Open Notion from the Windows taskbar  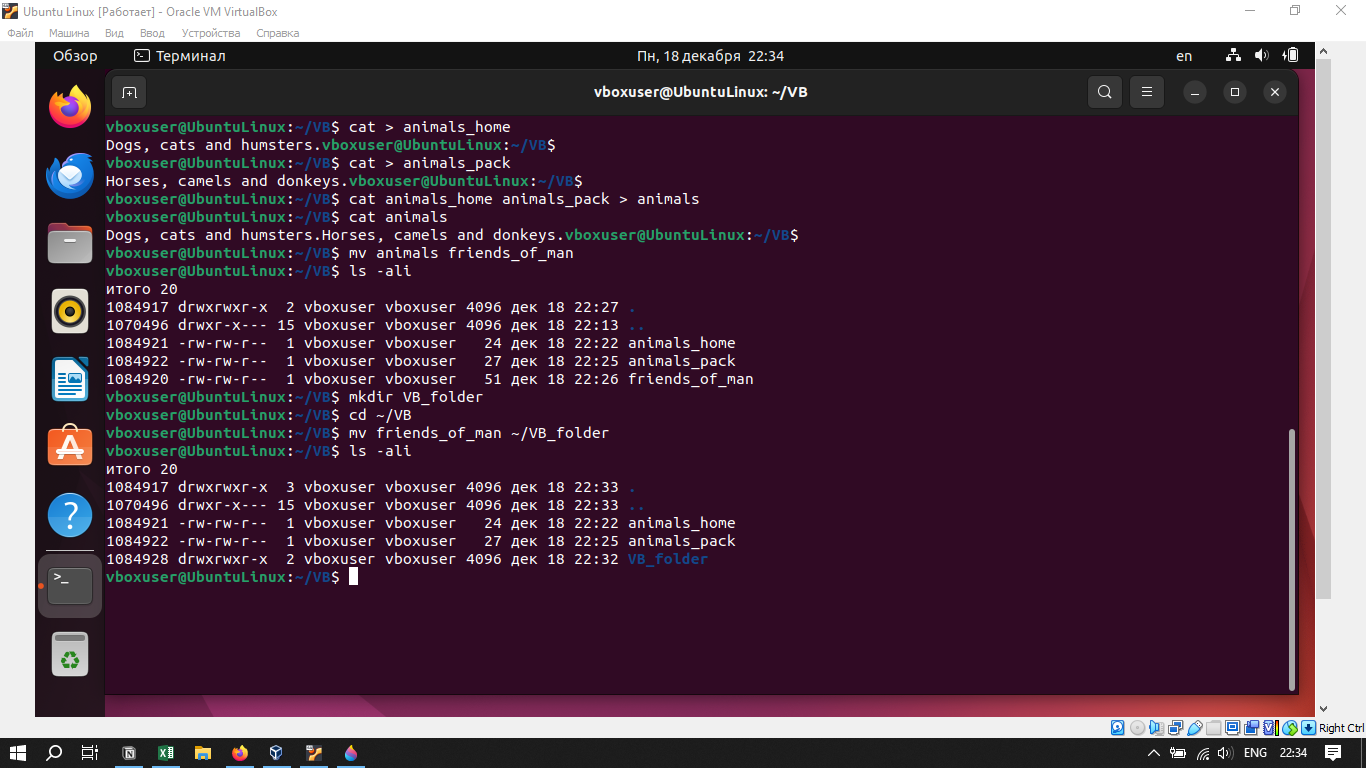tap(129, 753)
